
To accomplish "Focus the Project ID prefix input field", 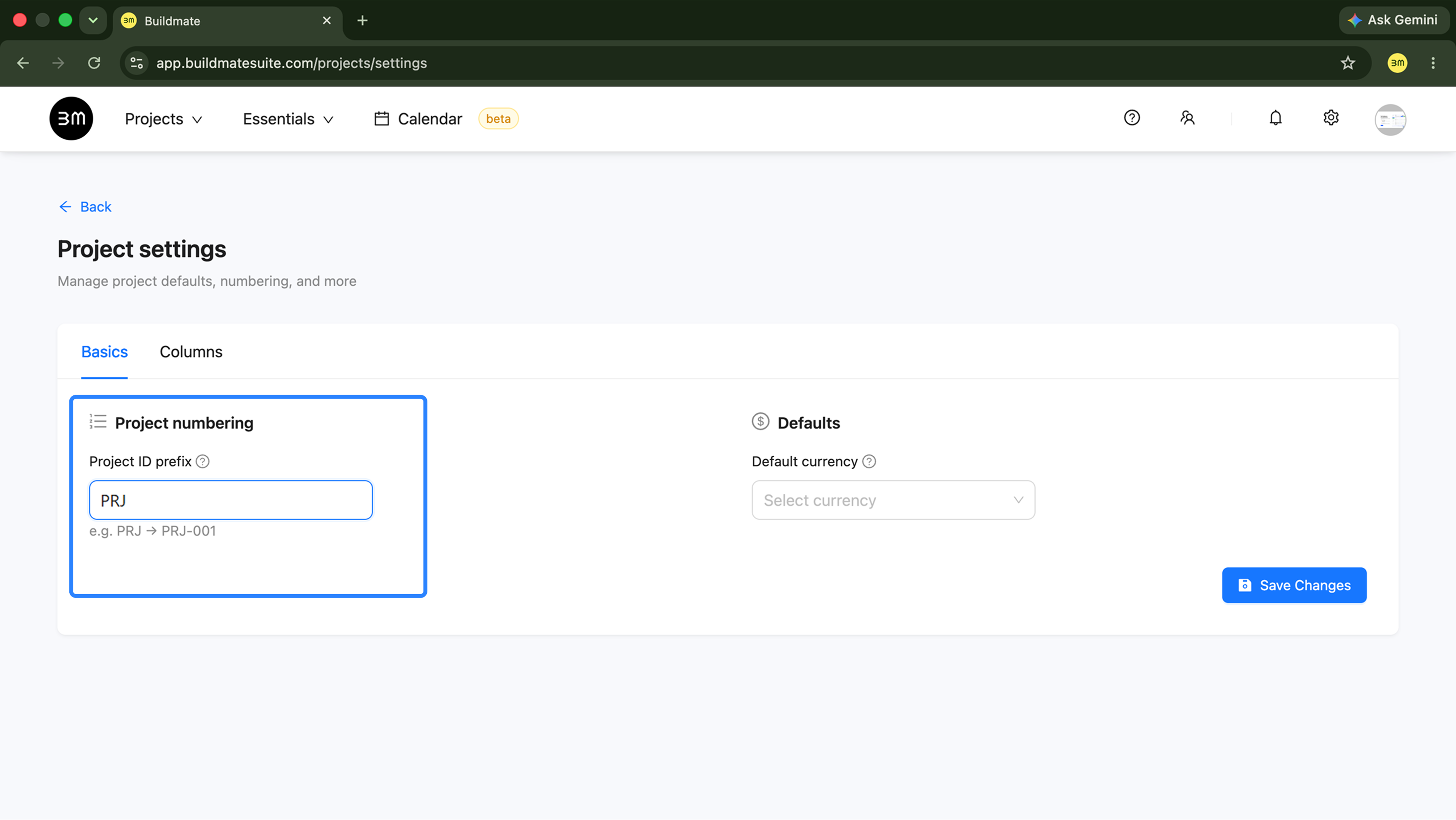I will pos(231,500).
